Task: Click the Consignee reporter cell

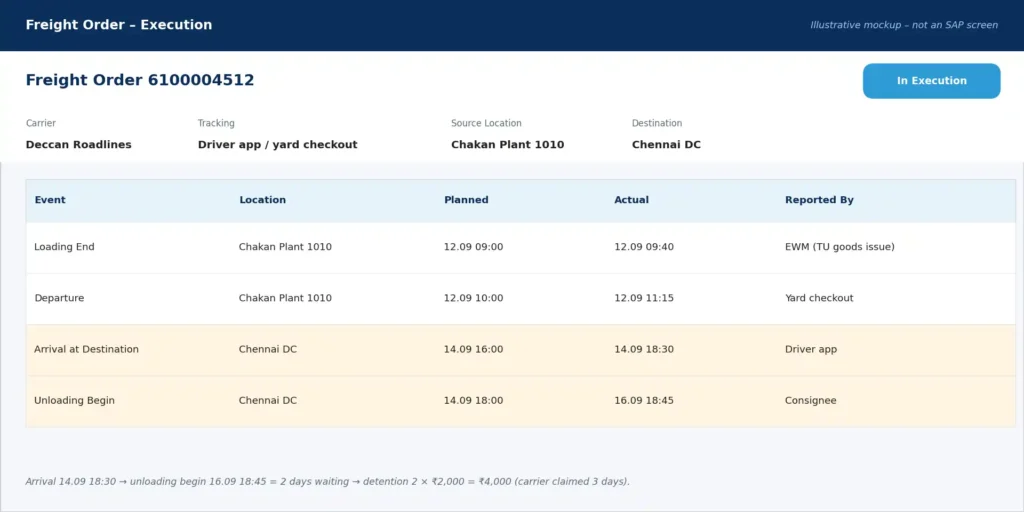Action: point(810,400)
